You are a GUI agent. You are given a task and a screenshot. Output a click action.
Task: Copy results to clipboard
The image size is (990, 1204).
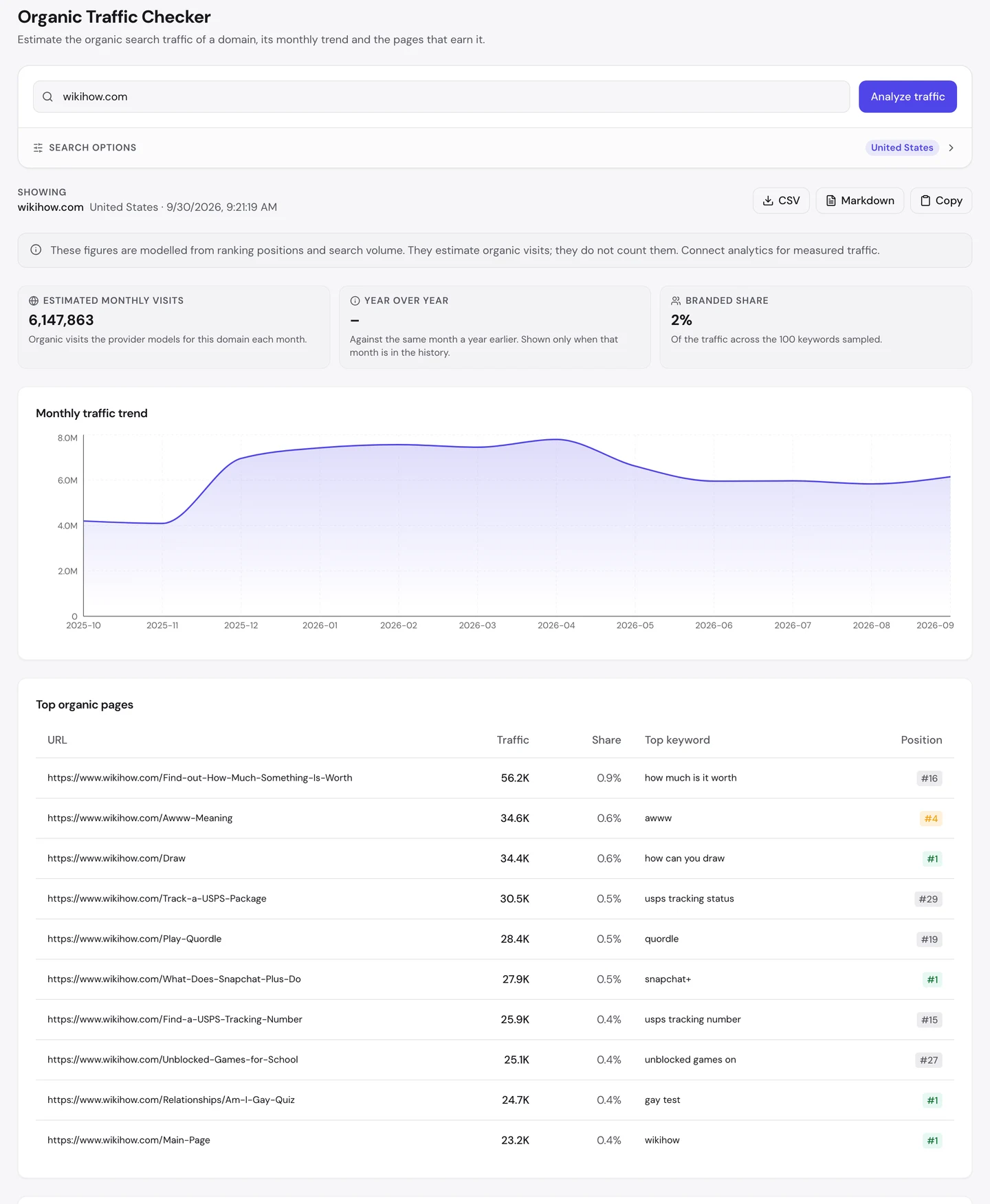click(940, 201)
